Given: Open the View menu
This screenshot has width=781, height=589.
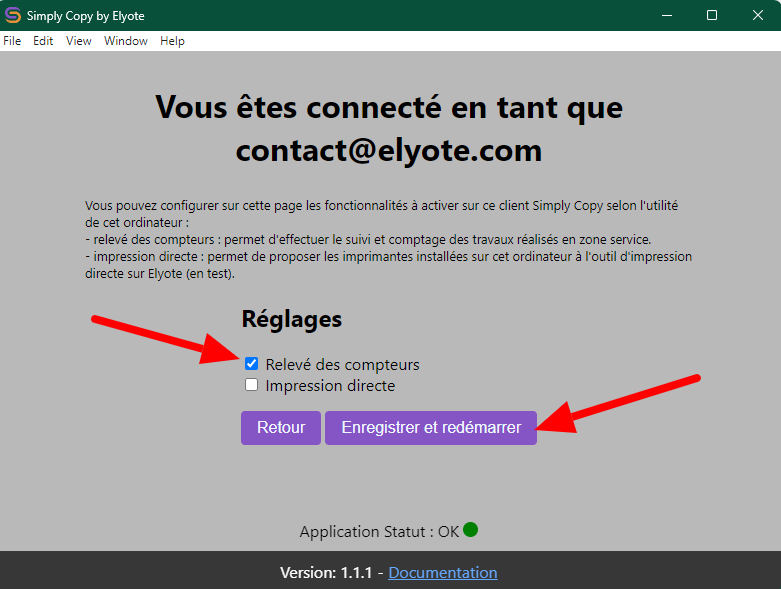Looking at the screenshot, I should [79, 41].
